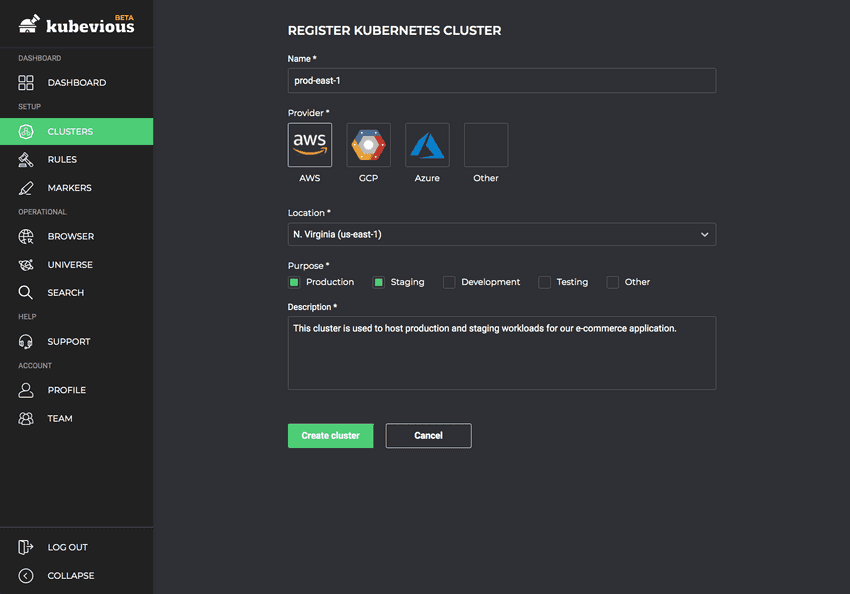Click the Search magnifier icon

[x=27, y=293]
